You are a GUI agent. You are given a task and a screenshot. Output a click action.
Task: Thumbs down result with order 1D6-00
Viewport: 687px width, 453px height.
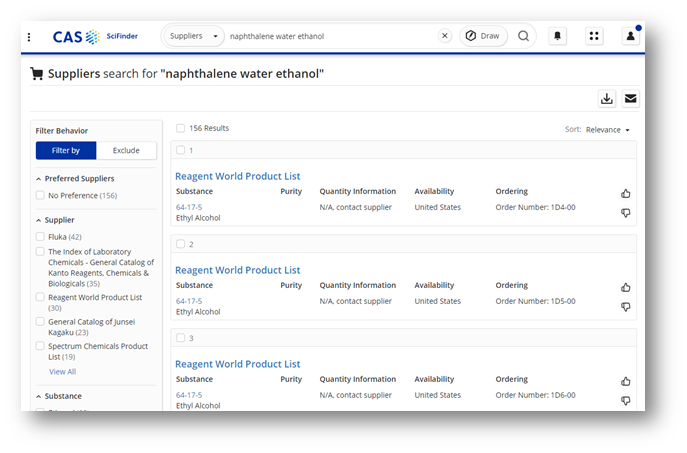(x=626, y=400)
